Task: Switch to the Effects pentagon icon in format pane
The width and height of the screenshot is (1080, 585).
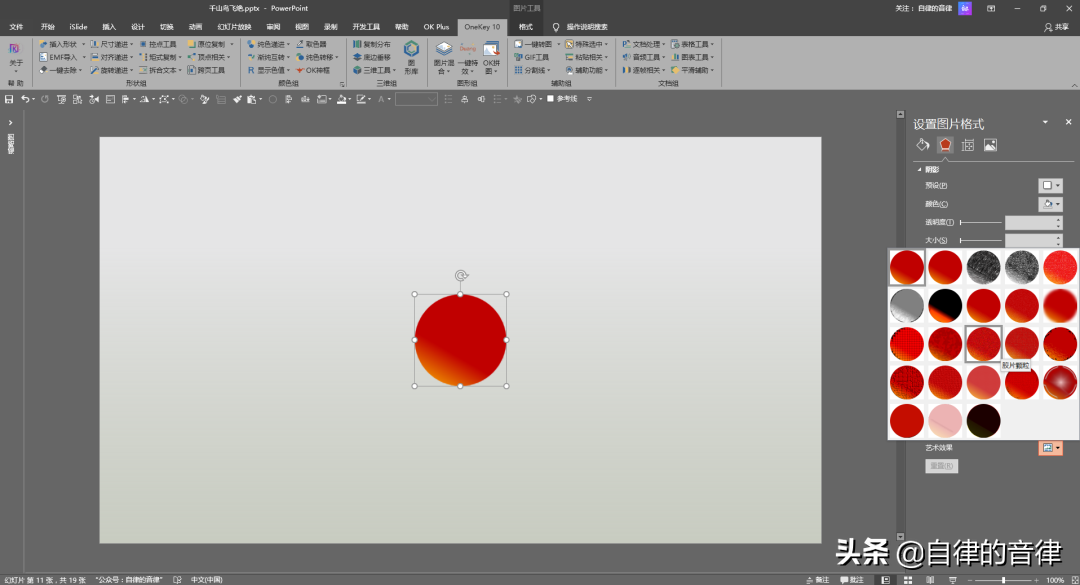Action: point(945,145)
